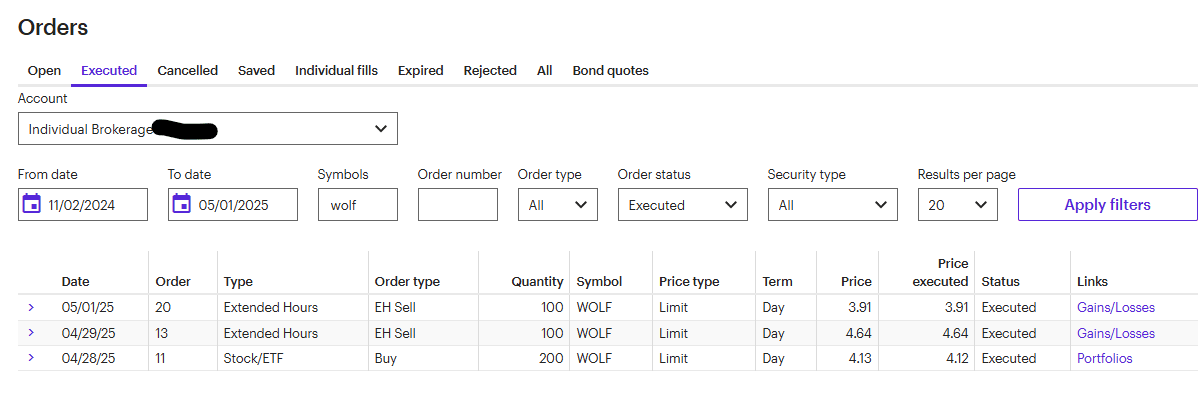The width and height of the screenshot is (1202, 402).
Task: Open the To date calendar icon
Action: 181,205
